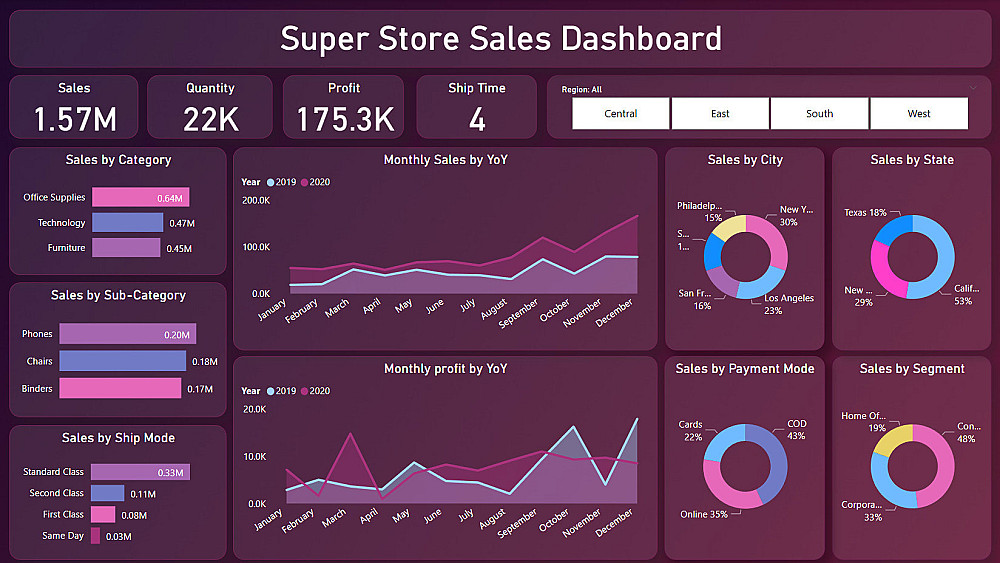Click the West region button
Image resolution: width=1000 pixels, height=563 pixels.
point(918,114)
